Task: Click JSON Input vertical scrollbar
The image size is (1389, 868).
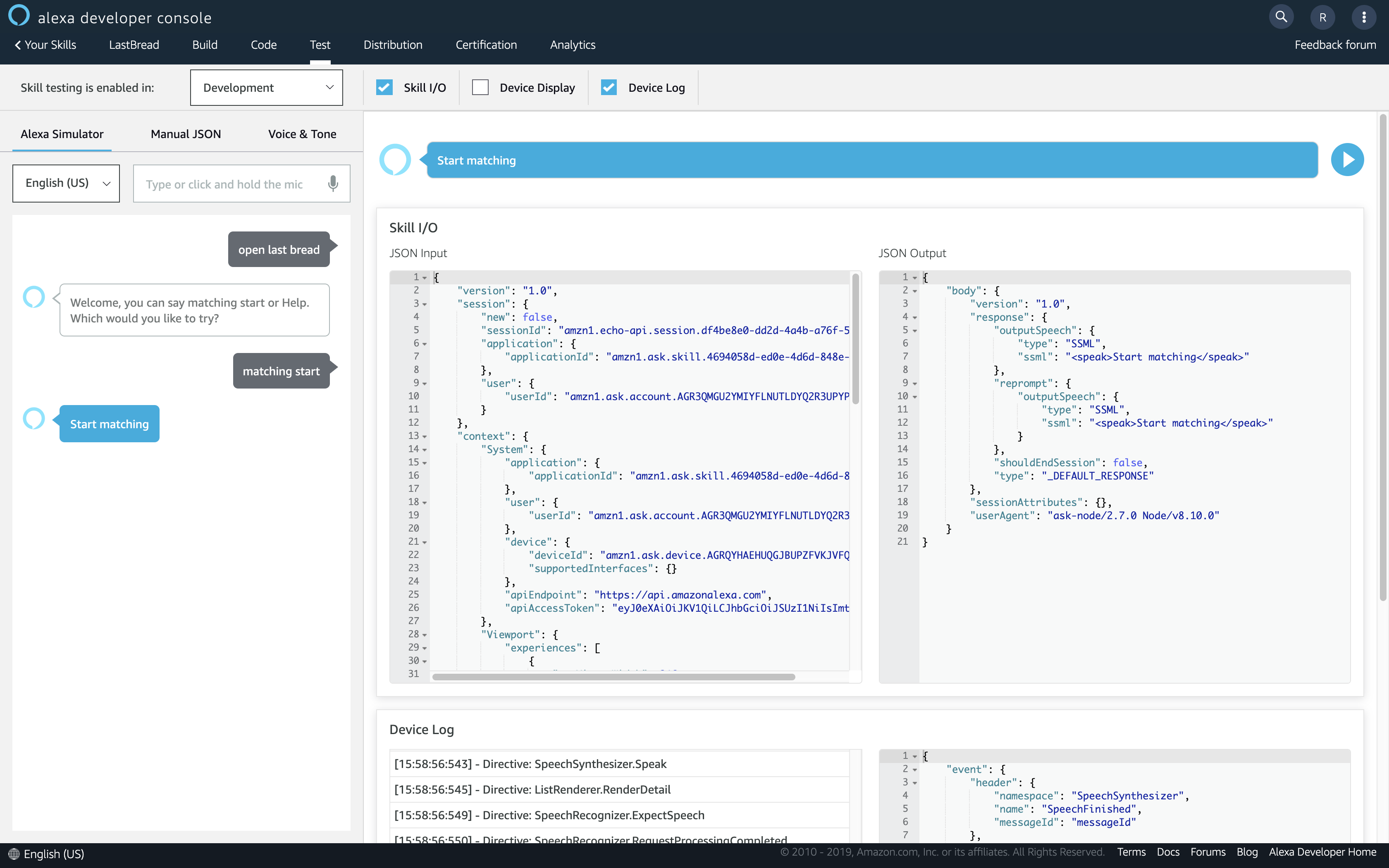Action: point(855,339)
